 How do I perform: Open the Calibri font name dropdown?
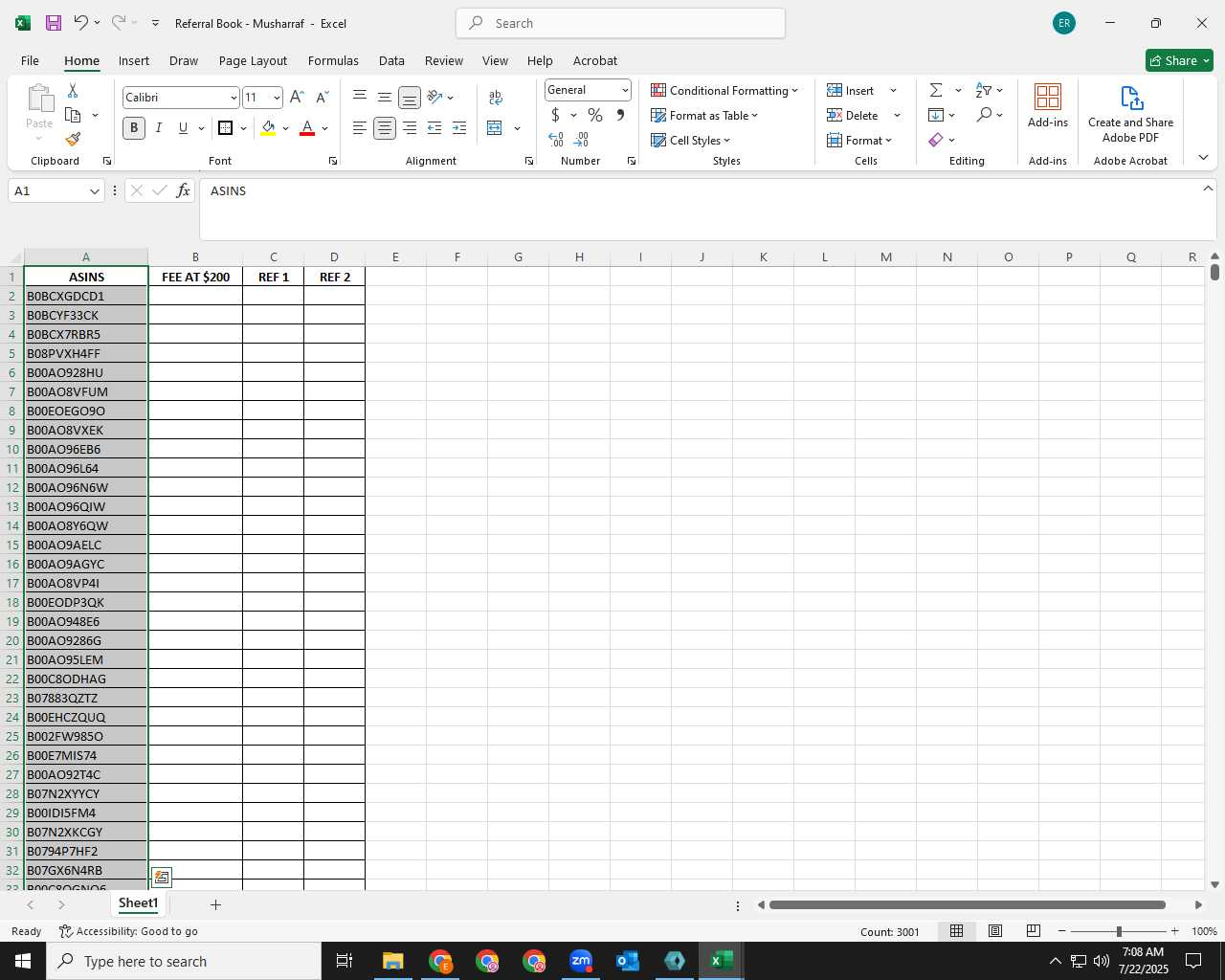[x=234, y=98]
